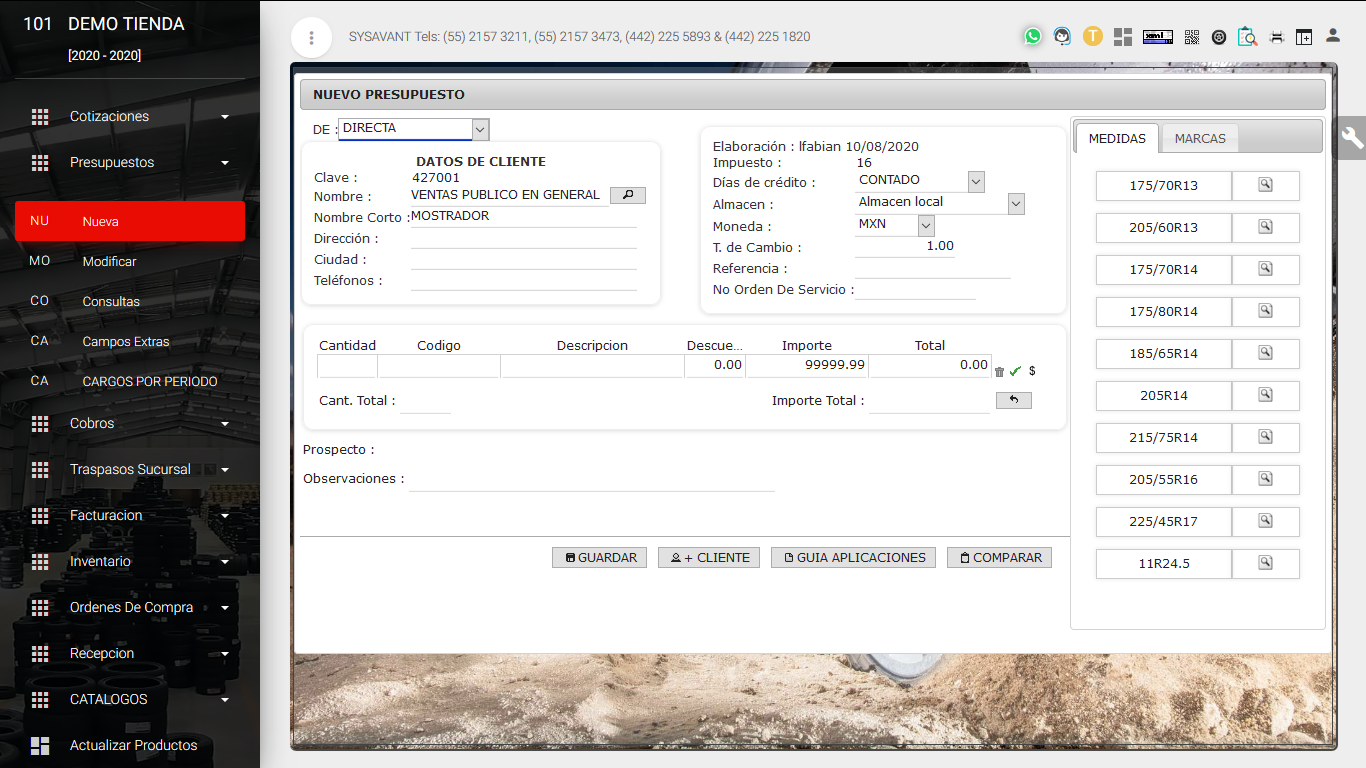Delete the line item with trash icon
Viewport: 1366px width, 768px height.
[x=999, y=371]
